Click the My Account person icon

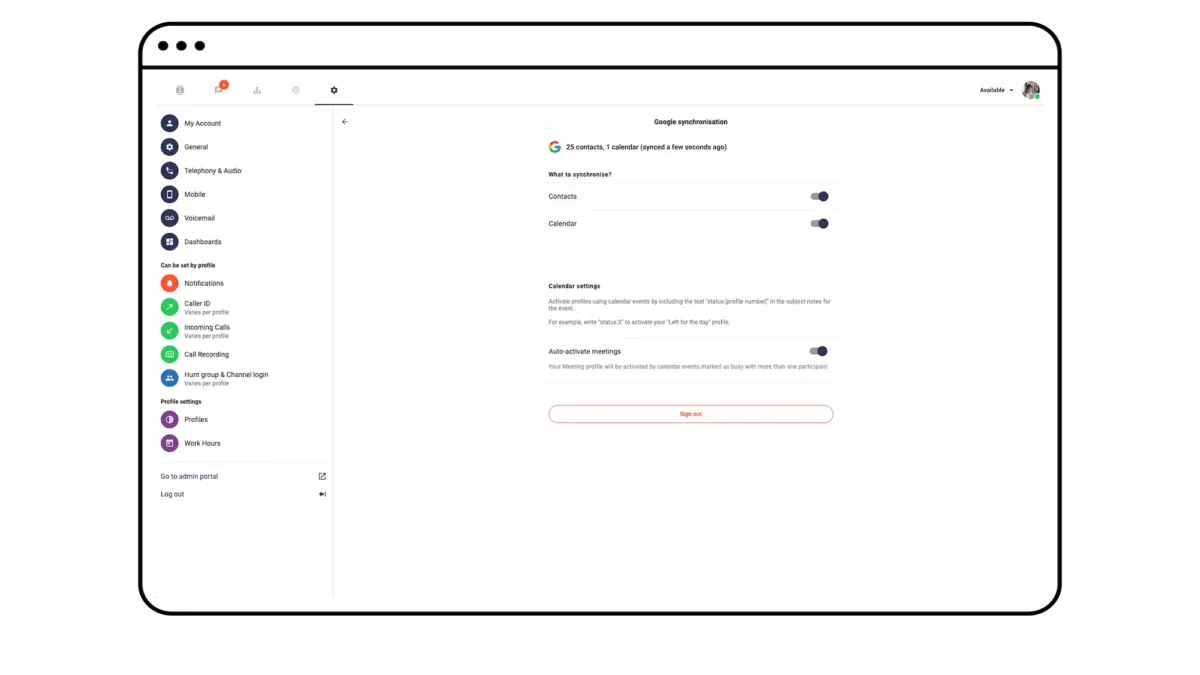click(170, 123)
